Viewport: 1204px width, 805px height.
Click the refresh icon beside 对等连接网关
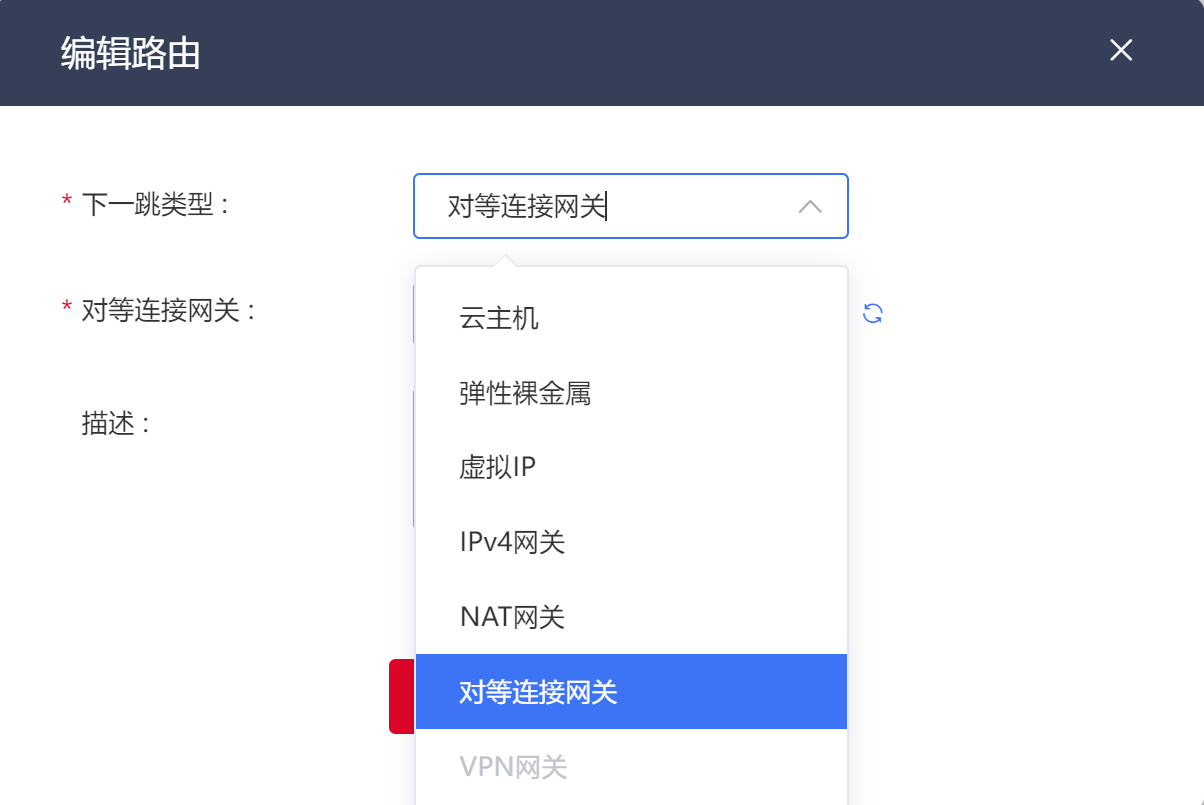click(x=873, y=313)
